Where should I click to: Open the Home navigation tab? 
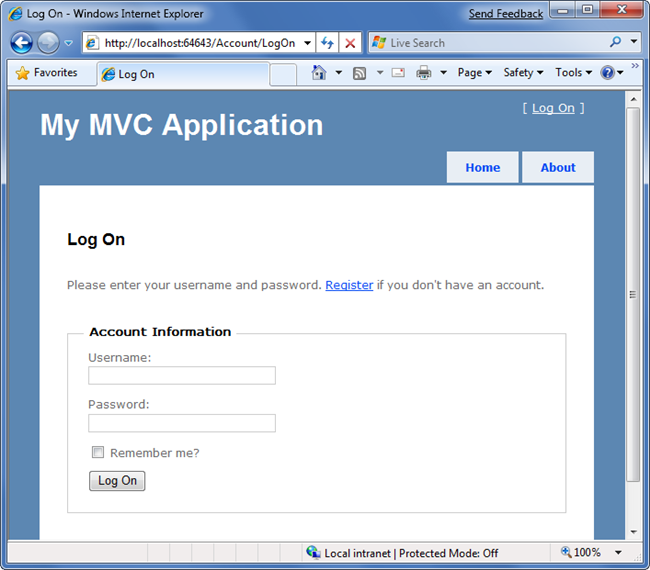click(x=483, y=167)
